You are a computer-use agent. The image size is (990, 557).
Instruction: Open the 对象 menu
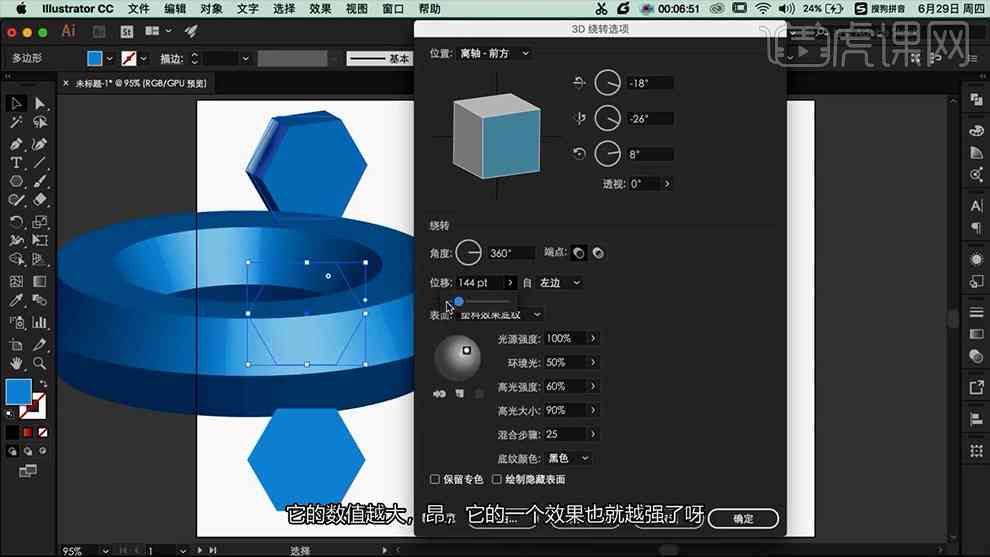(x=212, y=9)
